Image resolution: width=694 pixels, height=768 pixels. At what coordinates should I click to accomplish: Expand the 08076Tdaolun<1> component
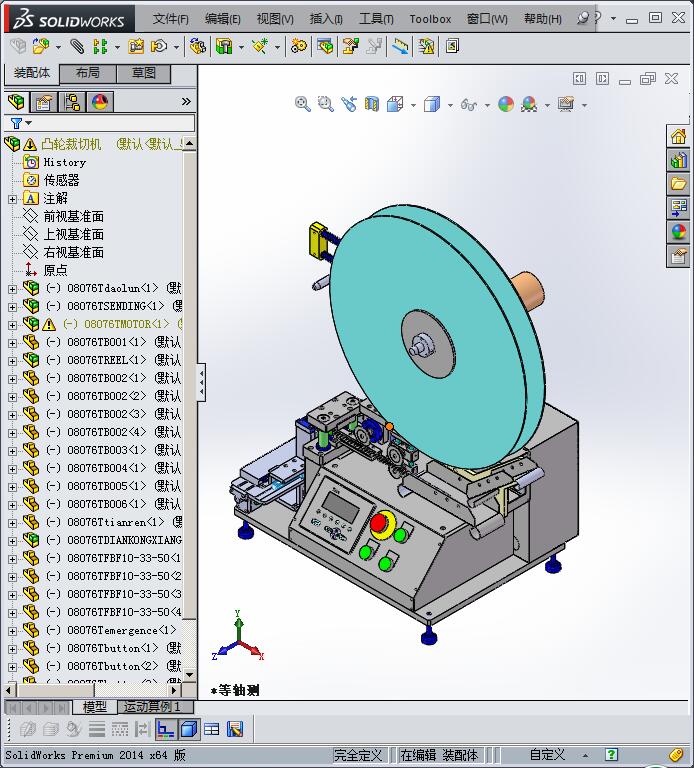coord(12,289)
